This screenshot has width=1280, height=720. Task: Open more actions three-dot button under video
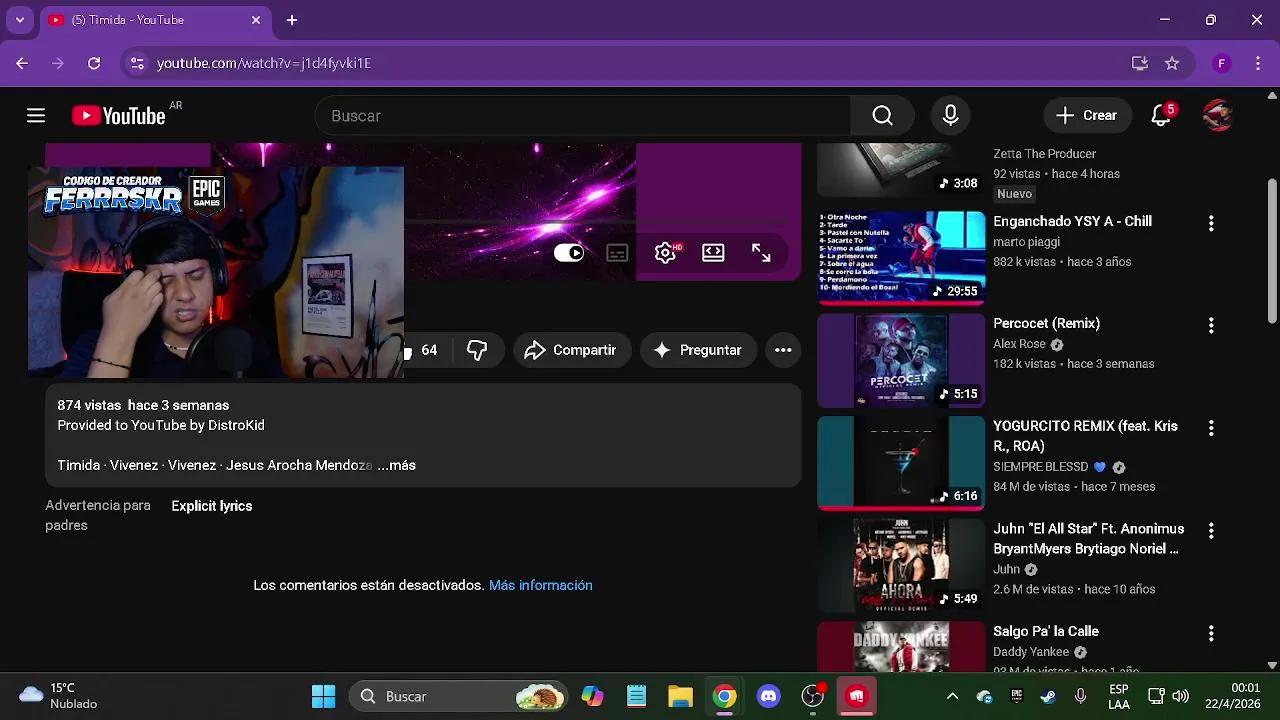click(783, 350)
